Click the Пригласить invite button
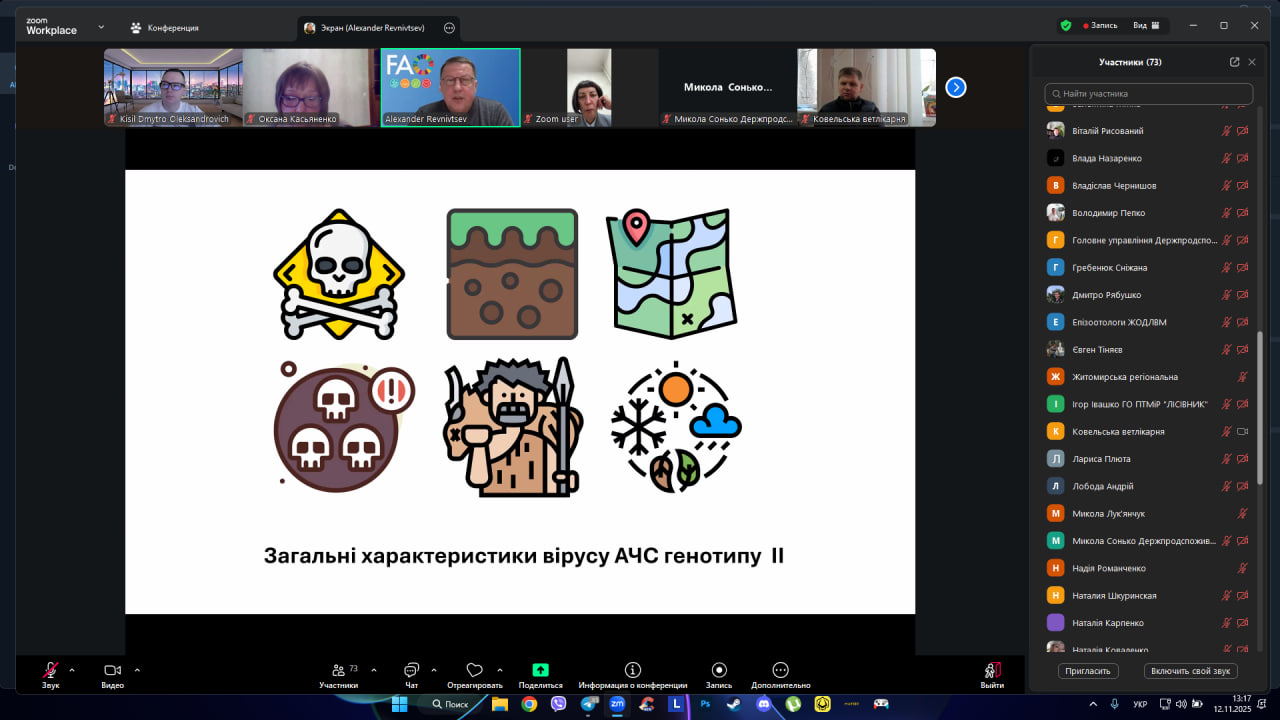Viewport: 1280px width, 720px height. (1088, 671)
